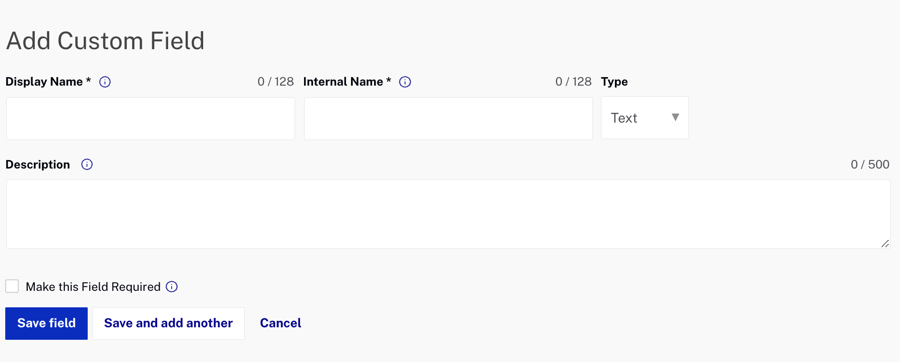Open the Type dropdown showing Text

(645, 118)
